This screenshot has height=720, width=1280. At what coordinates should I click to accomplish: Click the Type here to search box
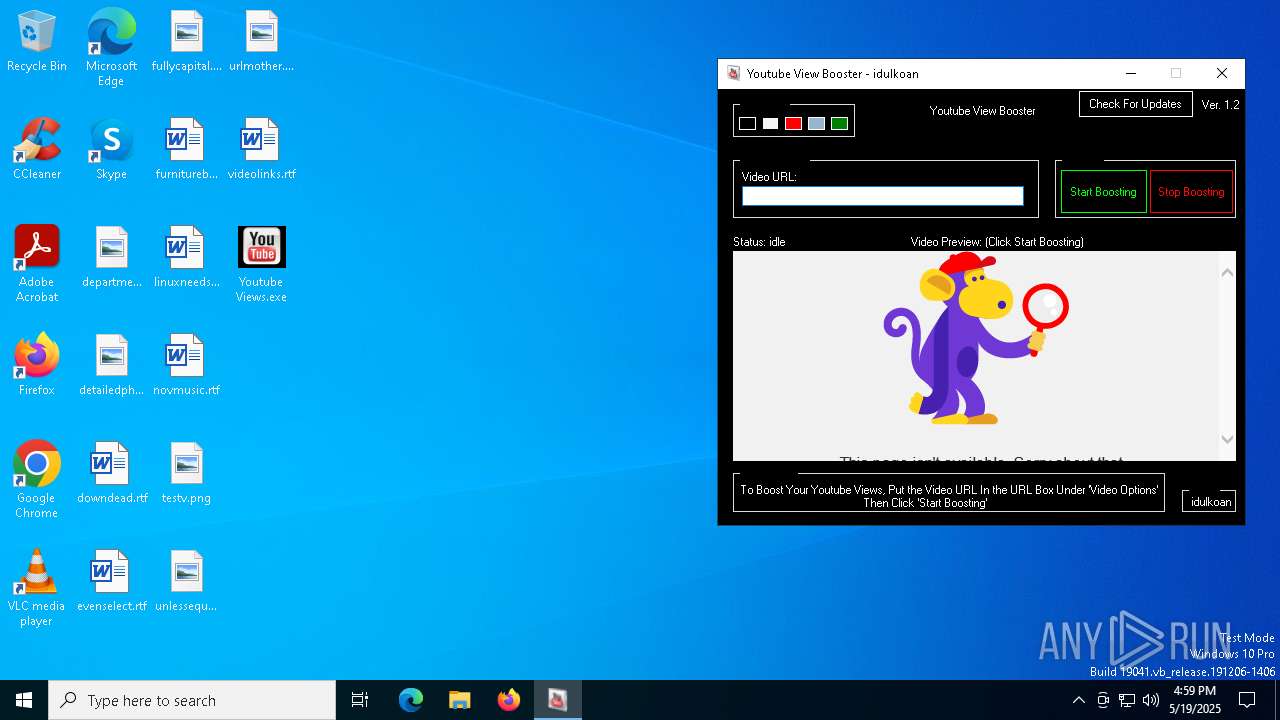(192, 700)
